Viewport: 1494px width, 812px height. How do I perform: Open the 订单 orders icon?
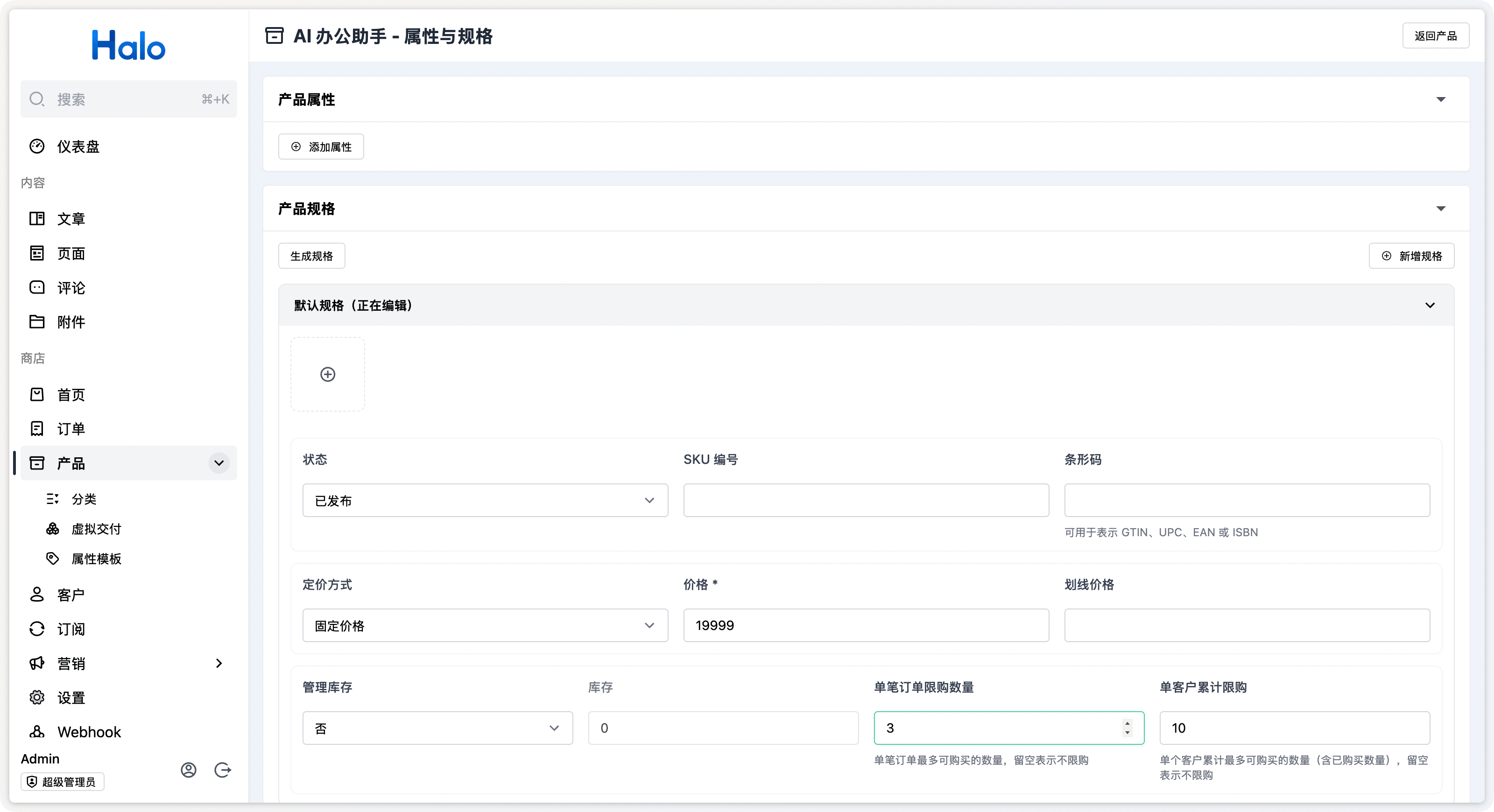point(36,429)
